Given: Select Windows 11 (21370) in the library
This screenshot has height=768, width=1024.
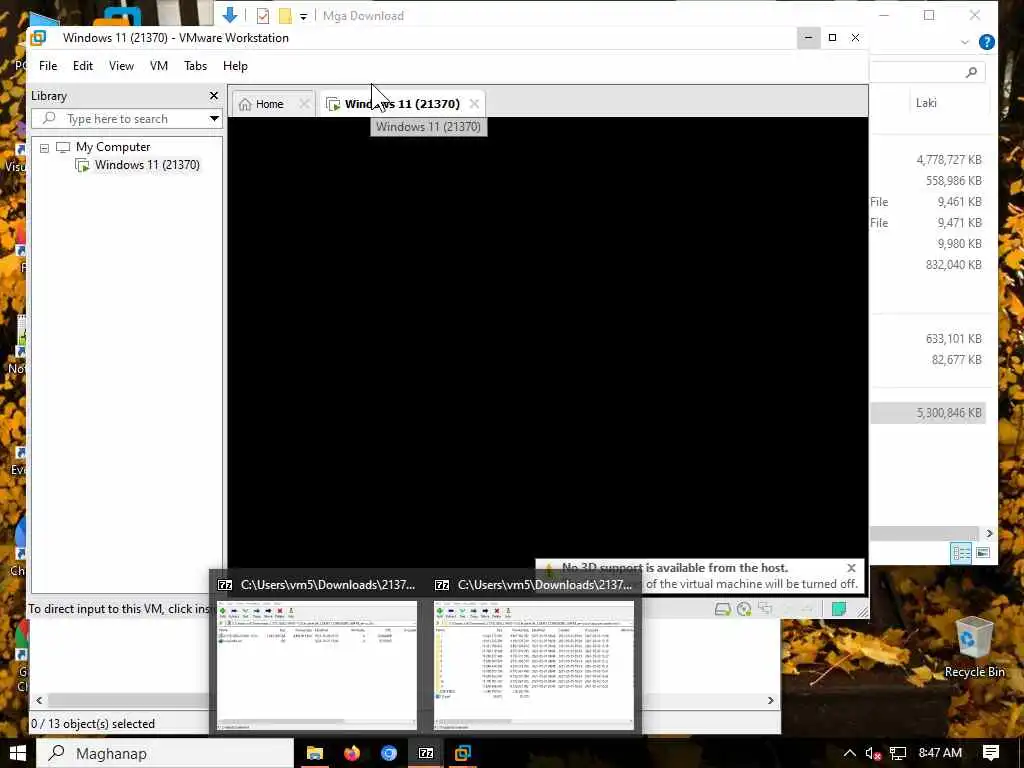Looking at the screenshot, I should (x=147, y=165).
